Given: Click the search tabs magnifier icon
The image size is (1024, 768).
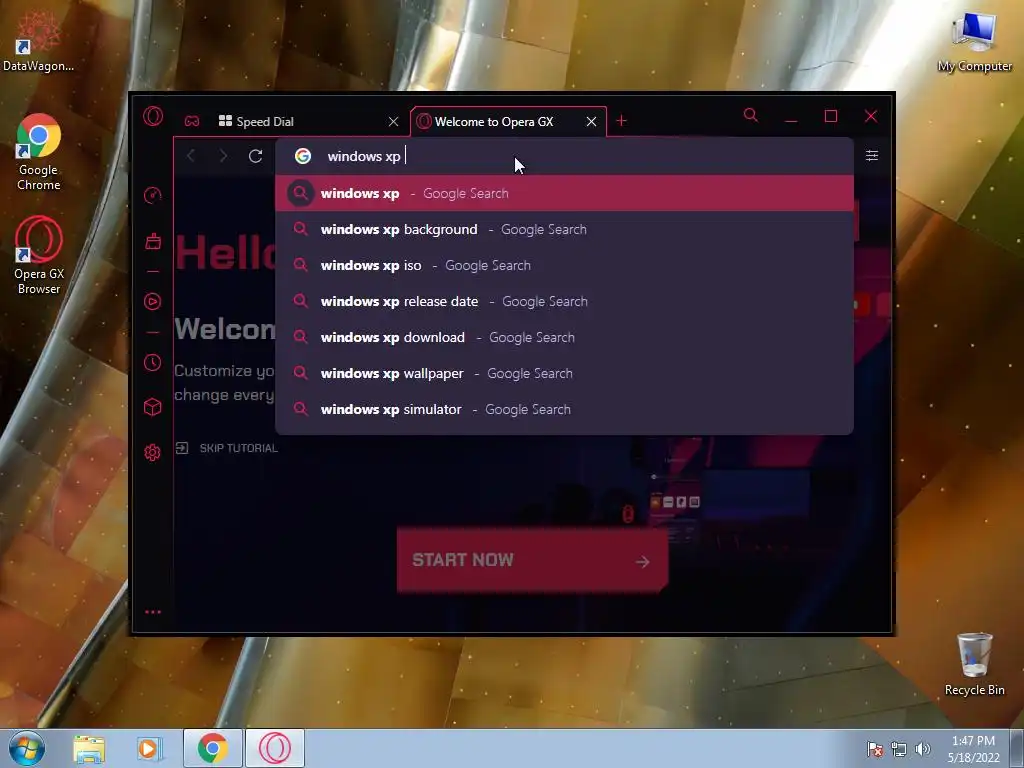Looking at the screenshot, I should click(751, 116).
